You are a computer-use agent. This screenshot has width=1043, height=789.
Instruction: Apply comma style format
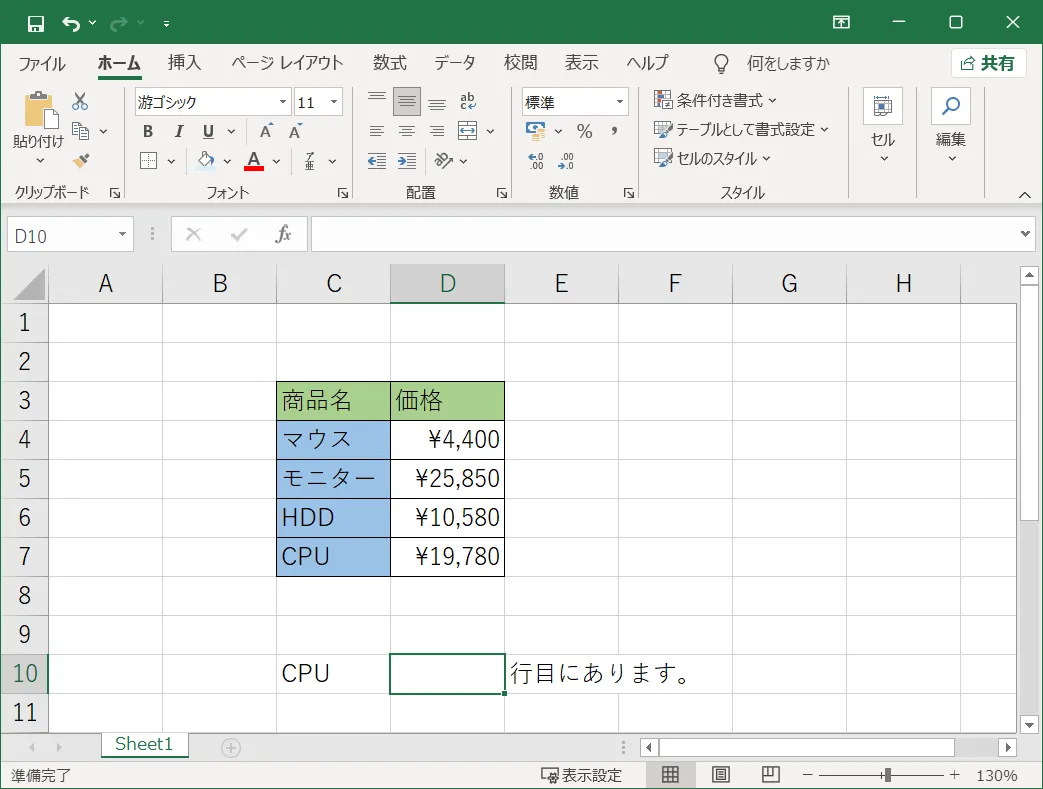coord(615,131)
